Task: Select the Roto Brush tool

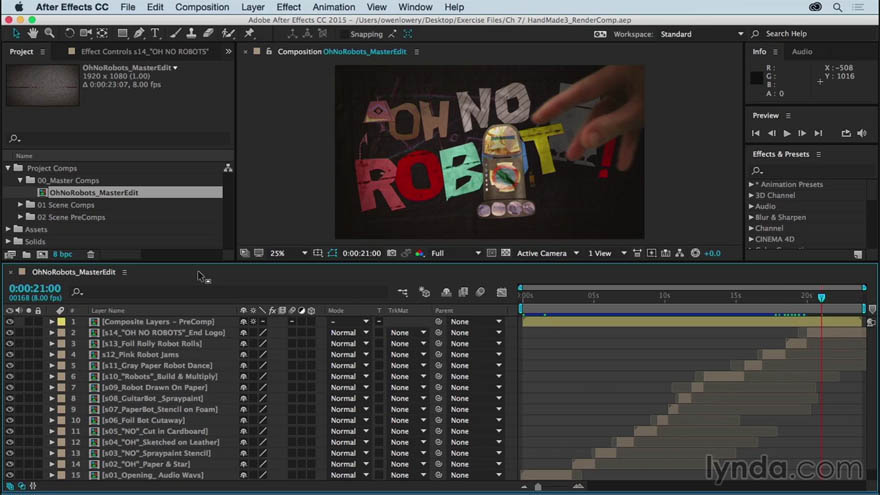Action: click(x=228, y=34)
